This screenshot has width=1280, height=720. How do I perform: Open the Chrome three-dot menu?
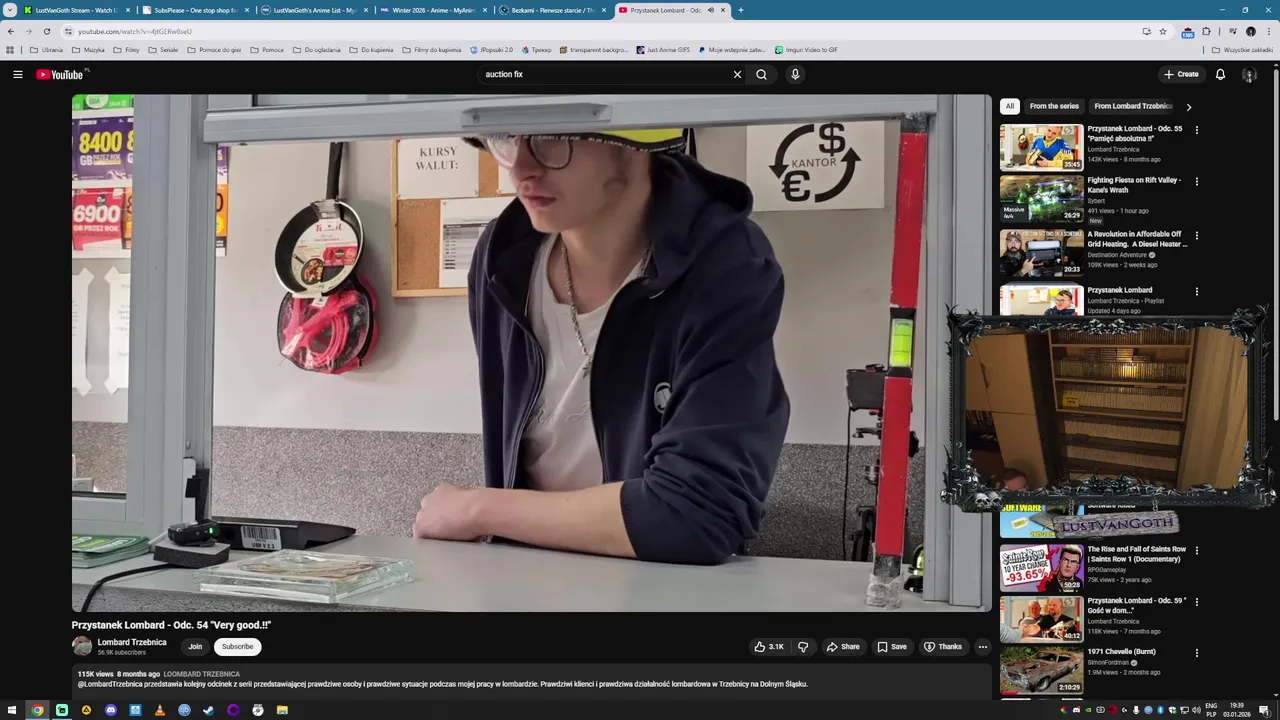point(1268,31)
